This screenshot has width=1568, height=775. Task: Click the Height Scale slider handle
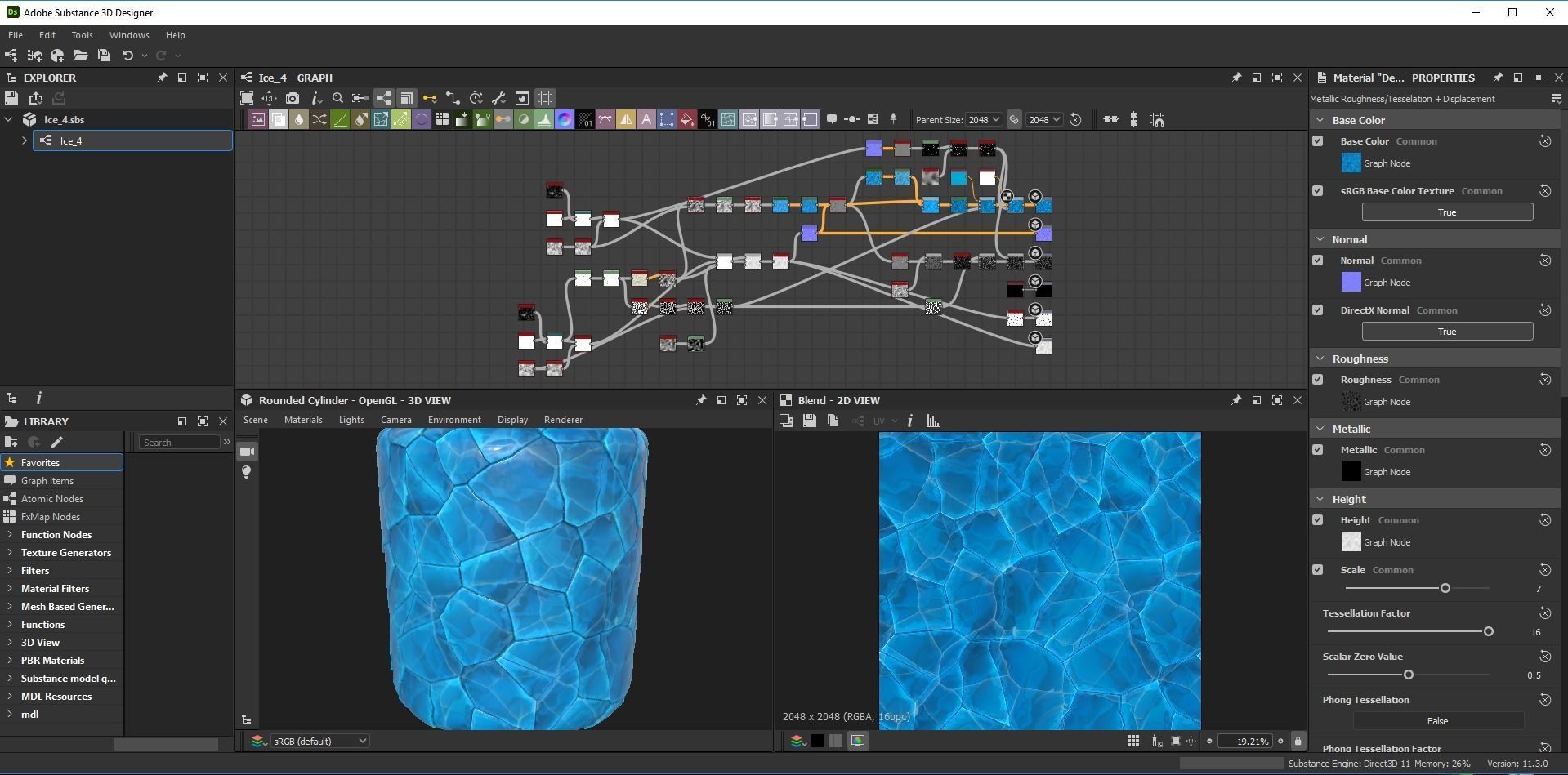click(x=1445, y=588)
